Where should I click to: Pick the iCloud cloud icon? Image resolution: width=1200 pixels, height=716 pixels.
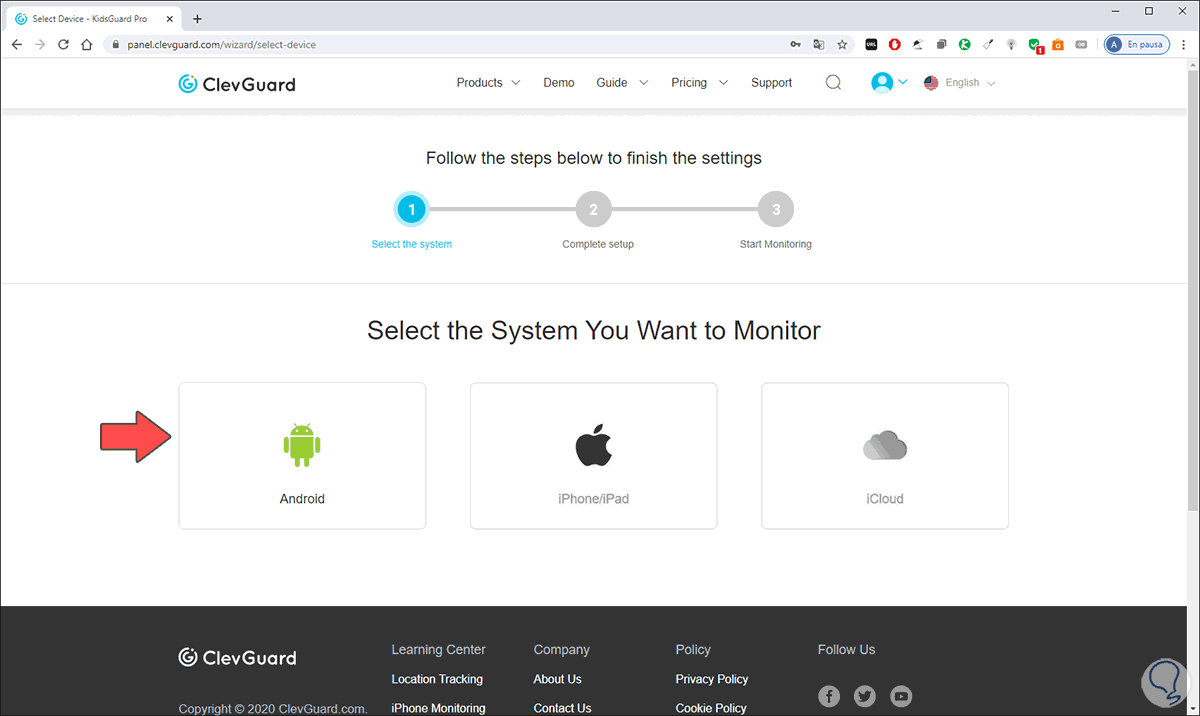click(x=885, y=446)
